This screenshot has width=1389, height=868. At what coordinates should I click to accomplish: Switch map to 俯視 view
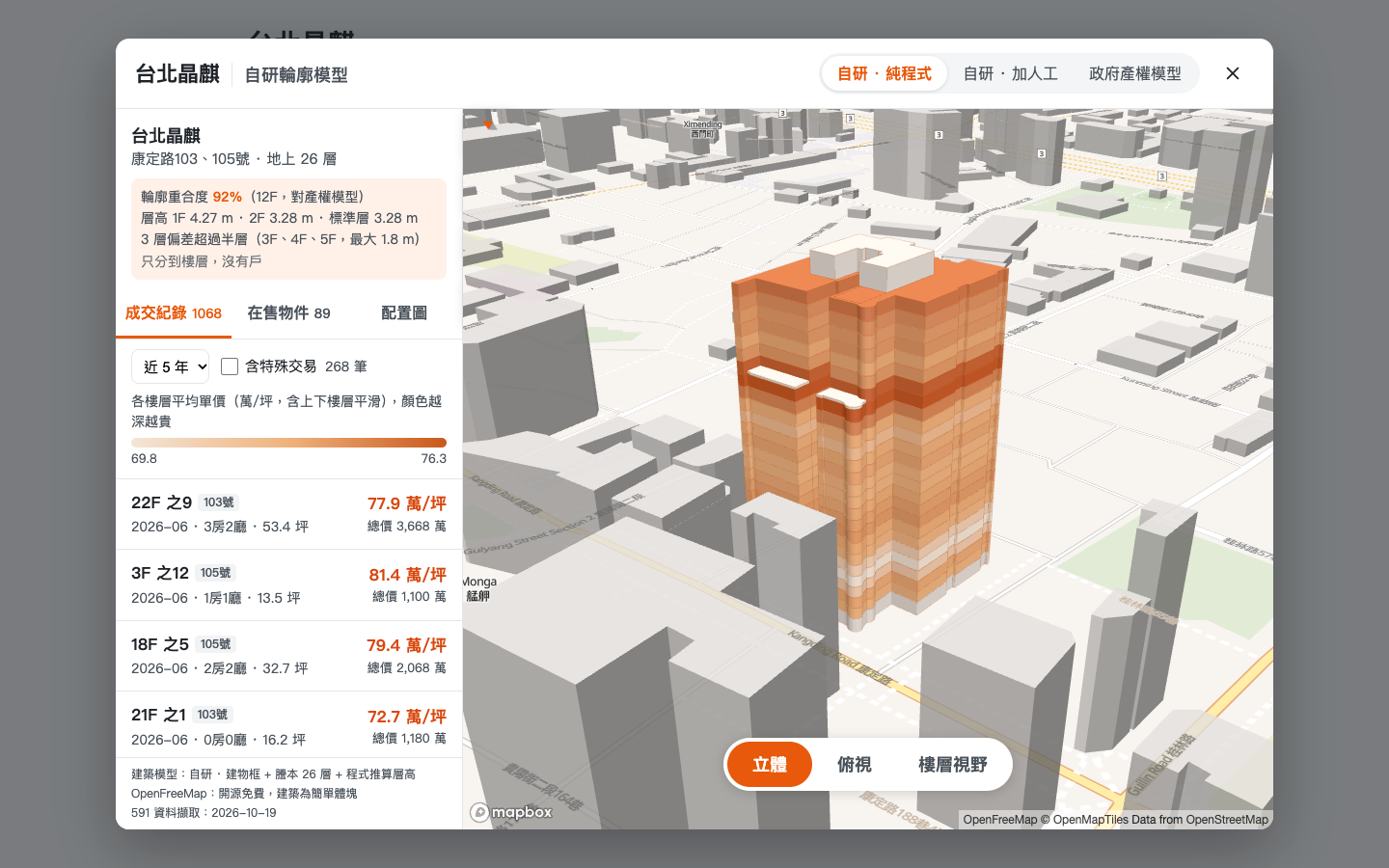click(855, 765)
